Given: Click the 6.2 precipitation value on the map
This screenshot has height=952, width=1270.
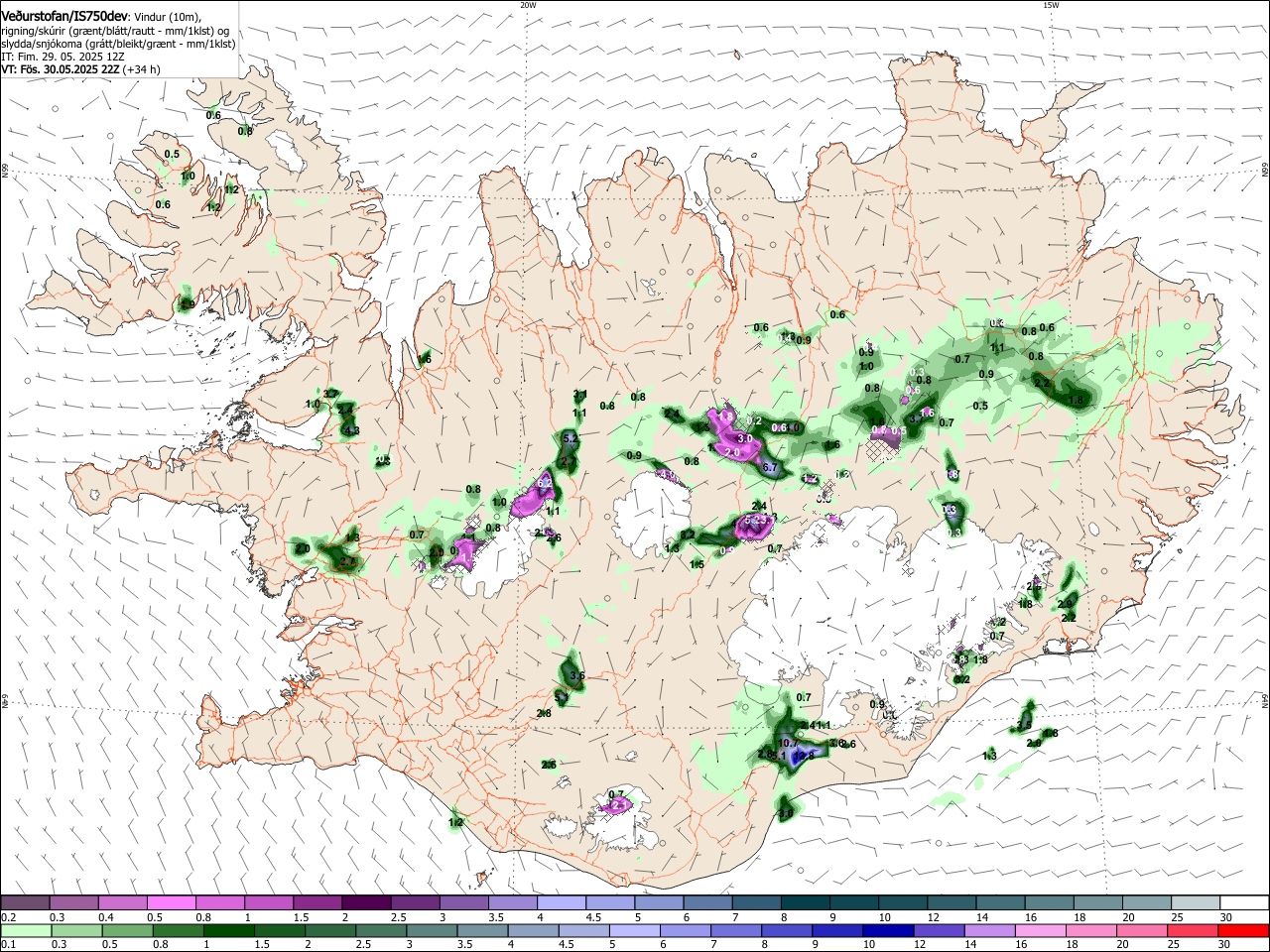Looking at the screenshot, I should coord(545,483).
